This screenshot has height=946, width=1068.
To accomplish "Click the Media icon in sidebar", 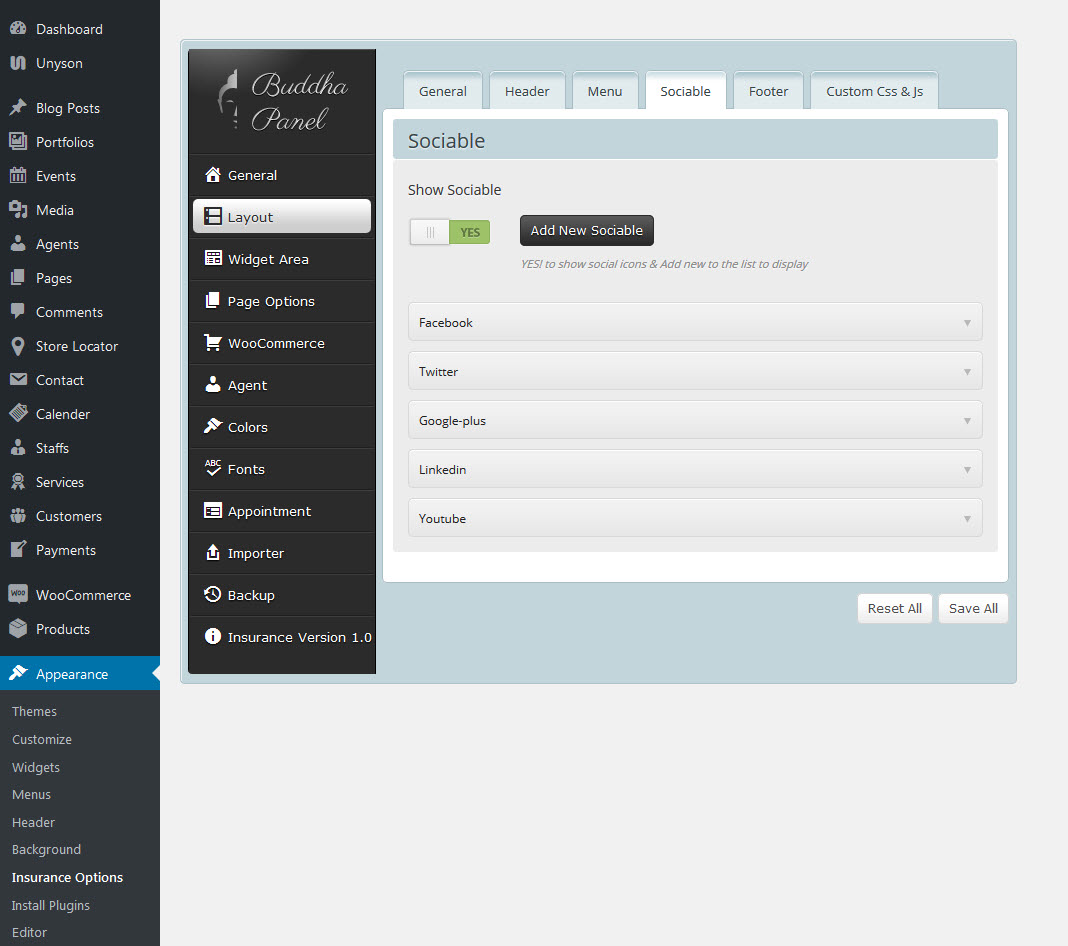I will tap(18, 210).
